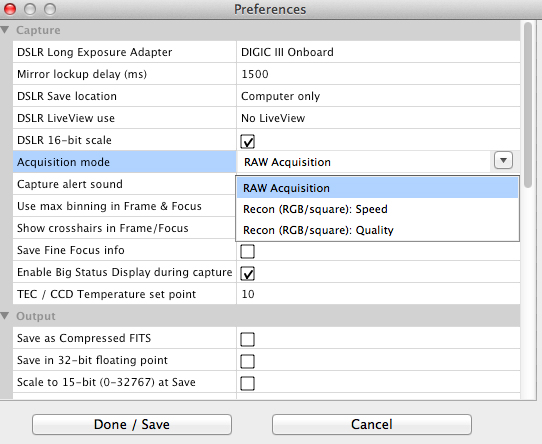Select the DSLR LiveView use label
The height and width of the screenshot is (444, 542).
point(66,118)
